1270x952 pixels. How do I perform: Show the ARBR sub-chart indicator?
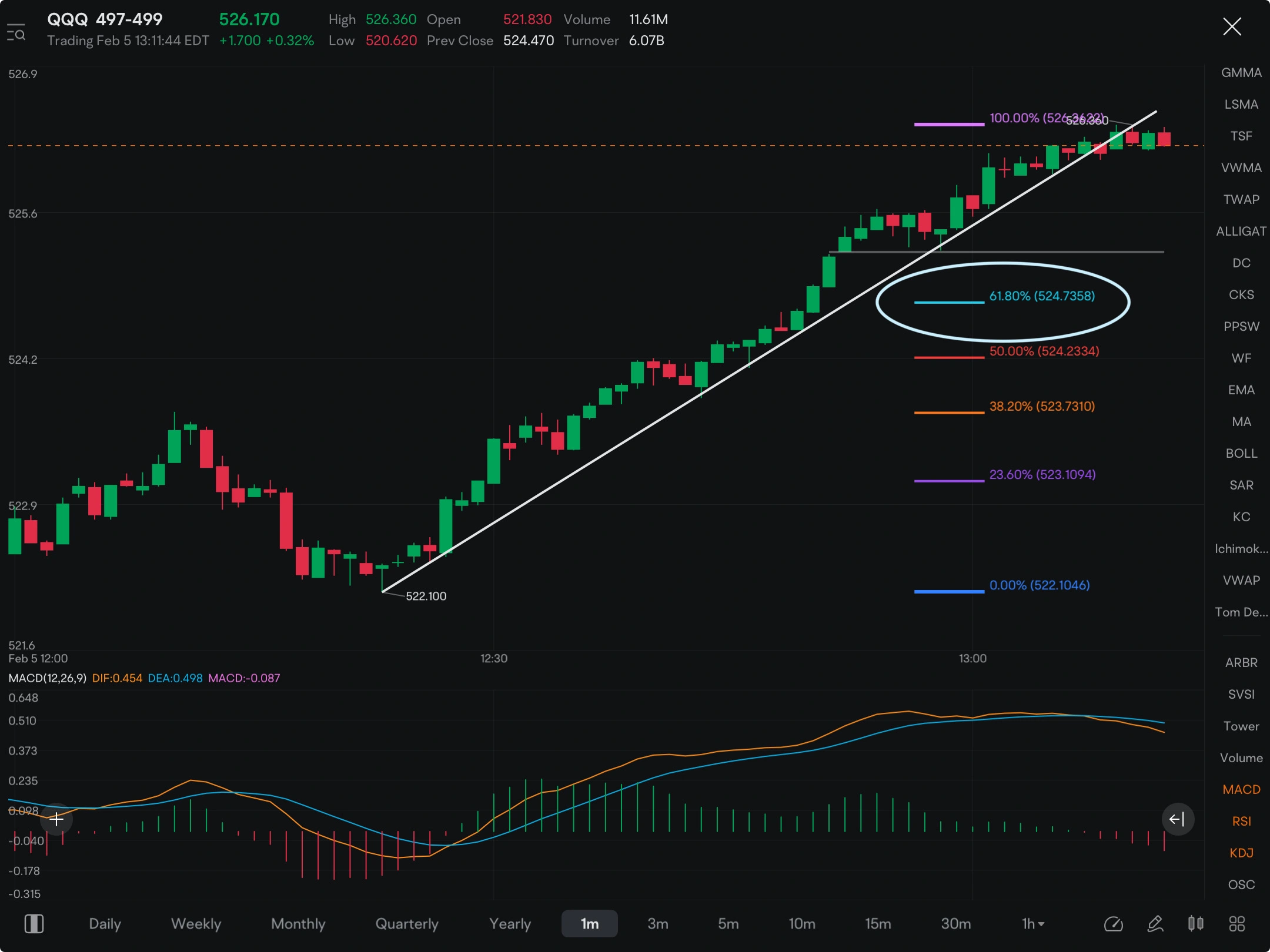point(1241,663)
